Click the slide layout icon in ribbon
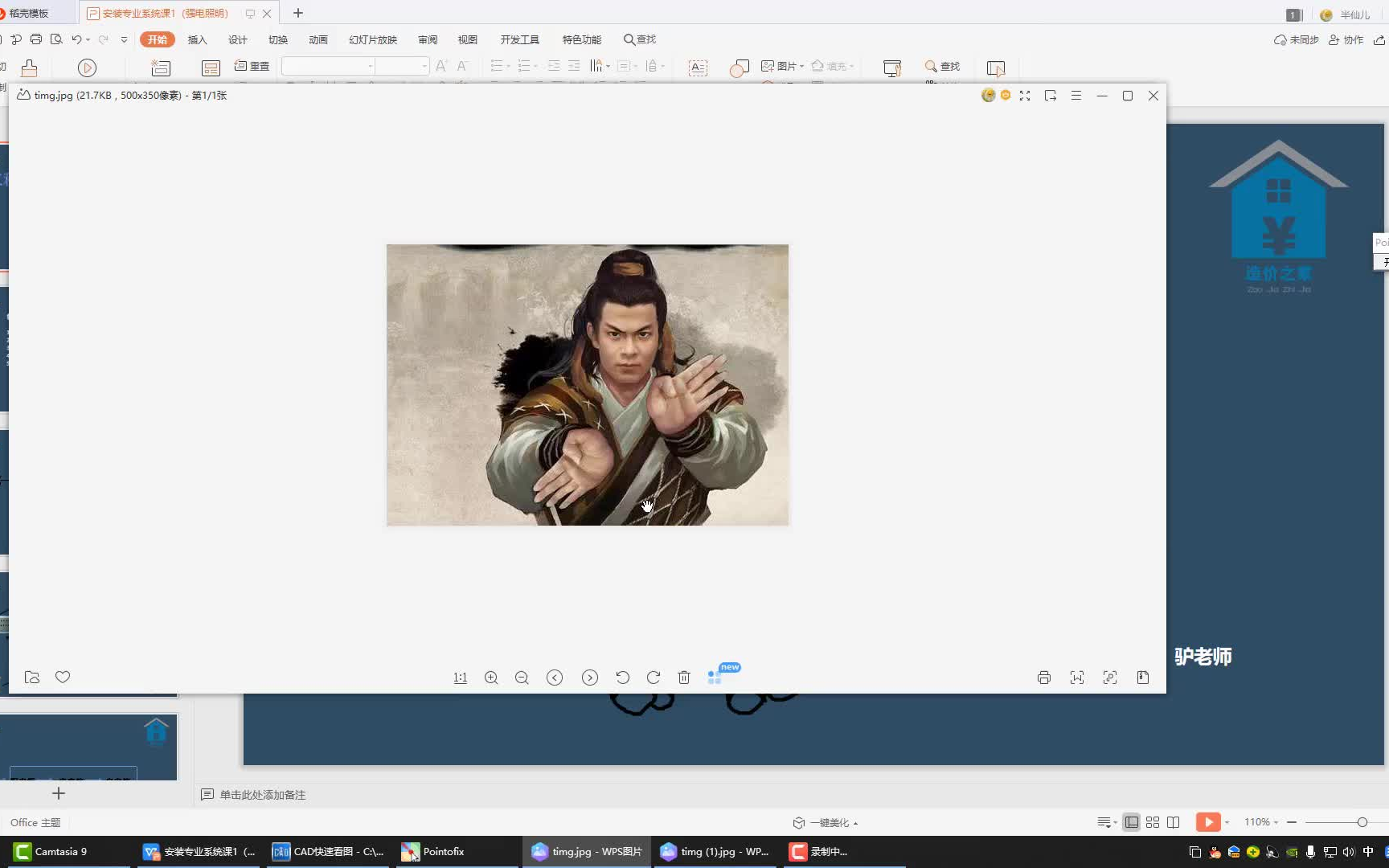1389x868 pixels. point(211,68)
